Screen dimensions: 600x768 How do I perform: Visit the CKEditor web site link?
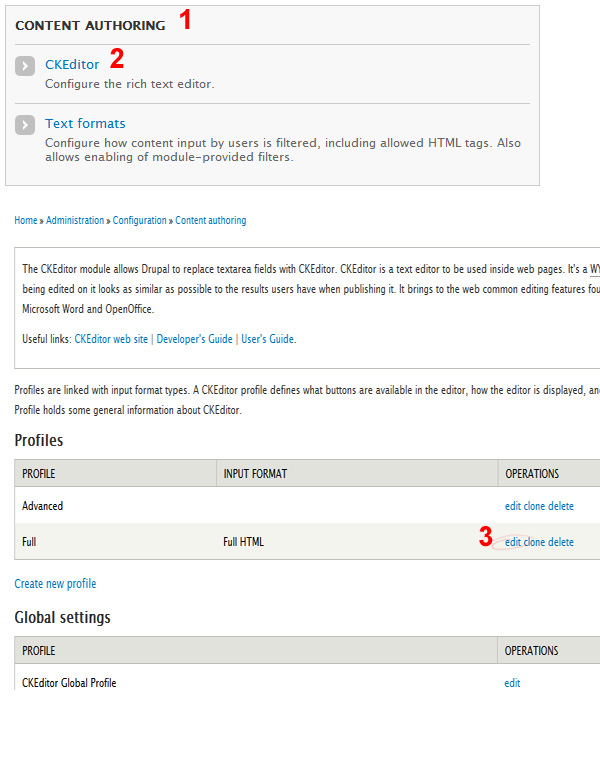(111, 339)
